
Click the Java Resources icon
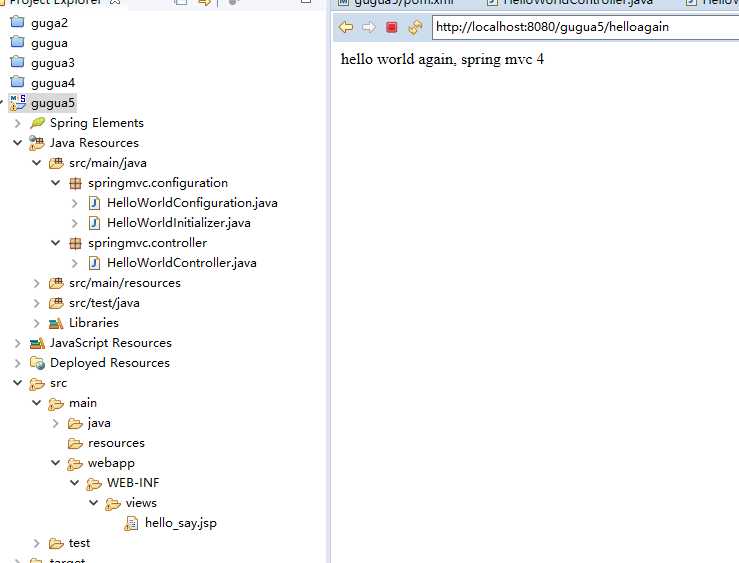click(x=37, y=143)
